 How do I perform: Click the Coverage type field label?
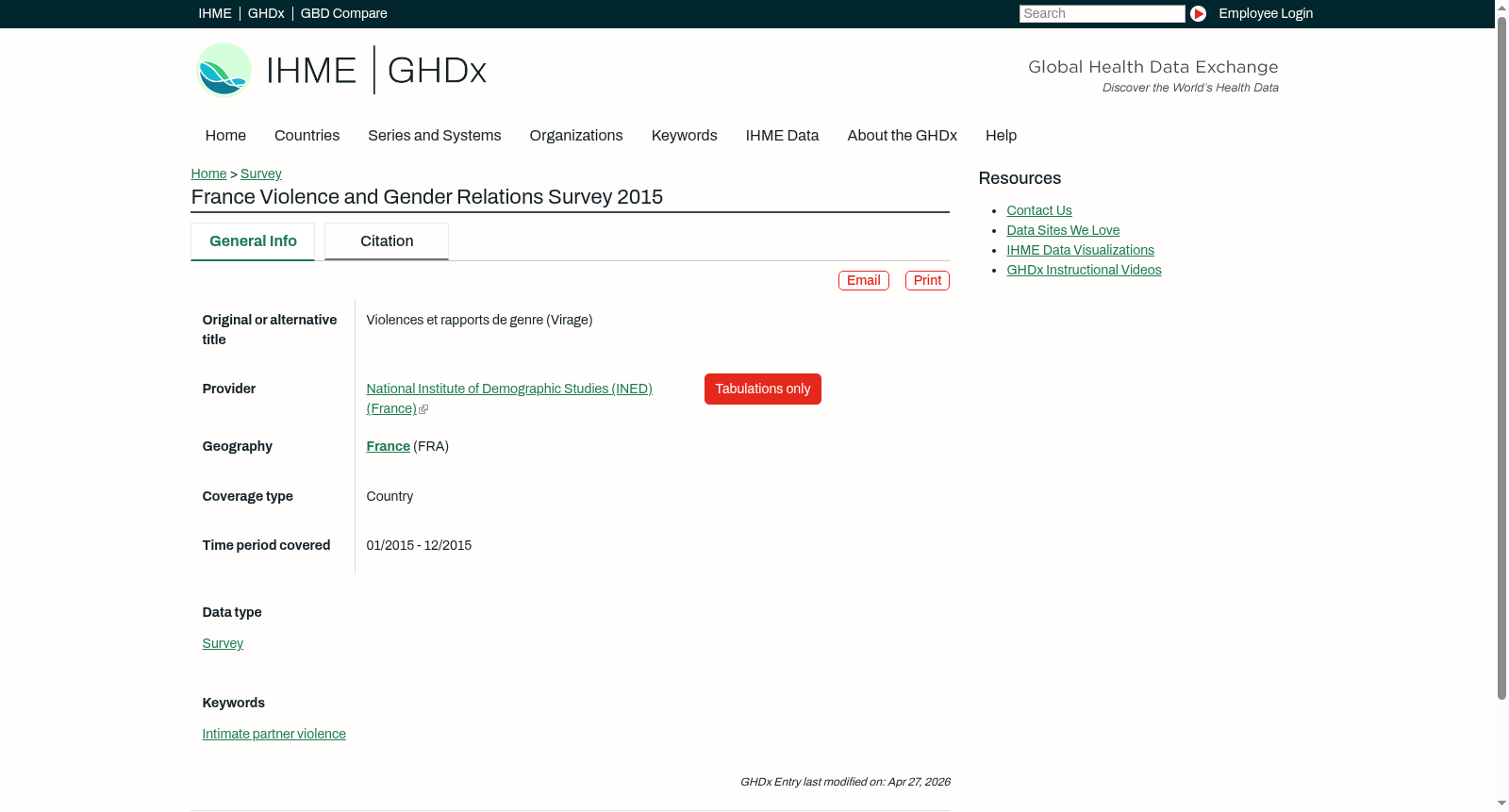(248, 497)
